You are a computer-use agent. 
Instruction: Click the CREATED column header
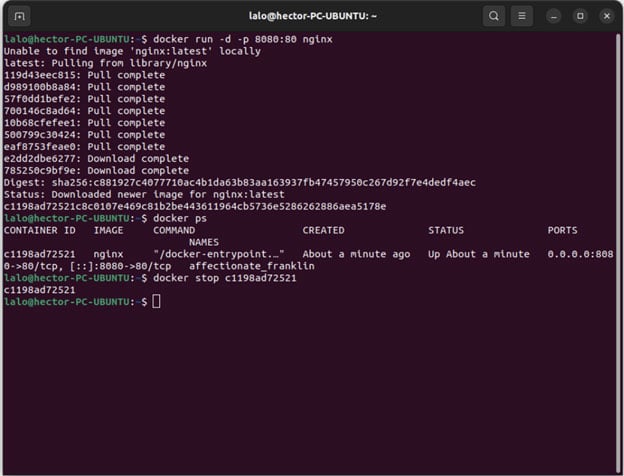[x=323, y=230]
